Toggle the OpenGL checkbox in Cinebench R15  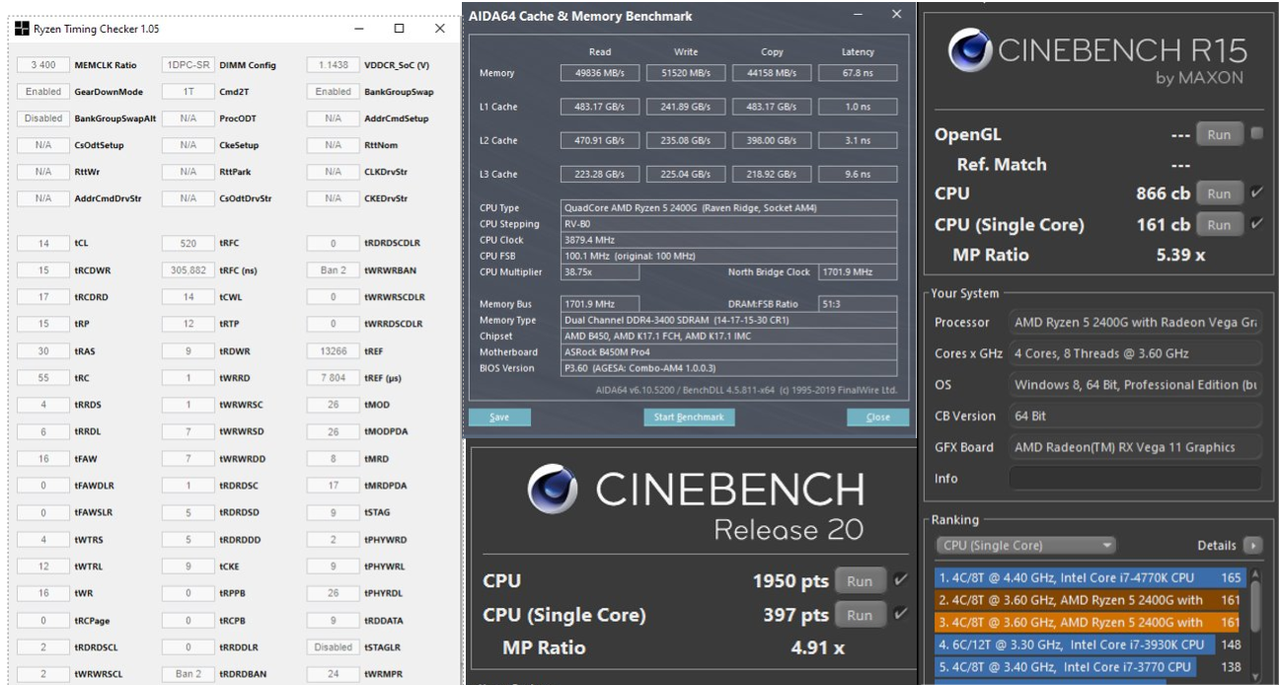coord(1257,134)
